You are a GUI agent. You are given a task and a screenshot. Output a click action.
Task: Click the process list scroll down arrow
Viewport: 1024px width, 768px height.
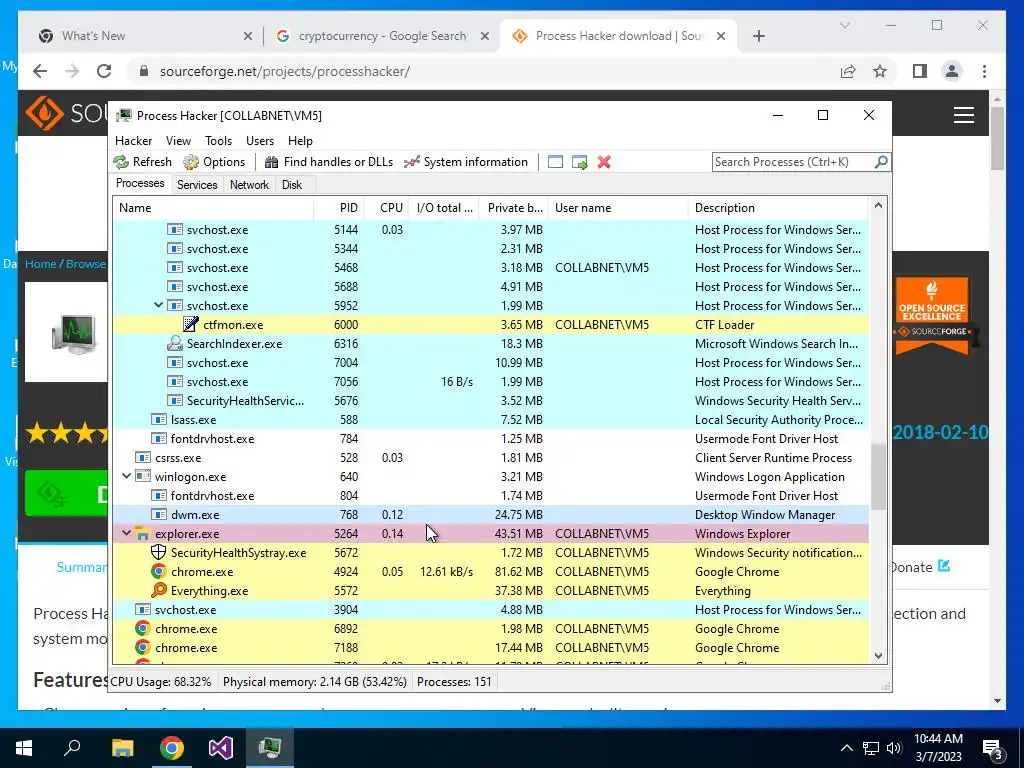[878, 656]
